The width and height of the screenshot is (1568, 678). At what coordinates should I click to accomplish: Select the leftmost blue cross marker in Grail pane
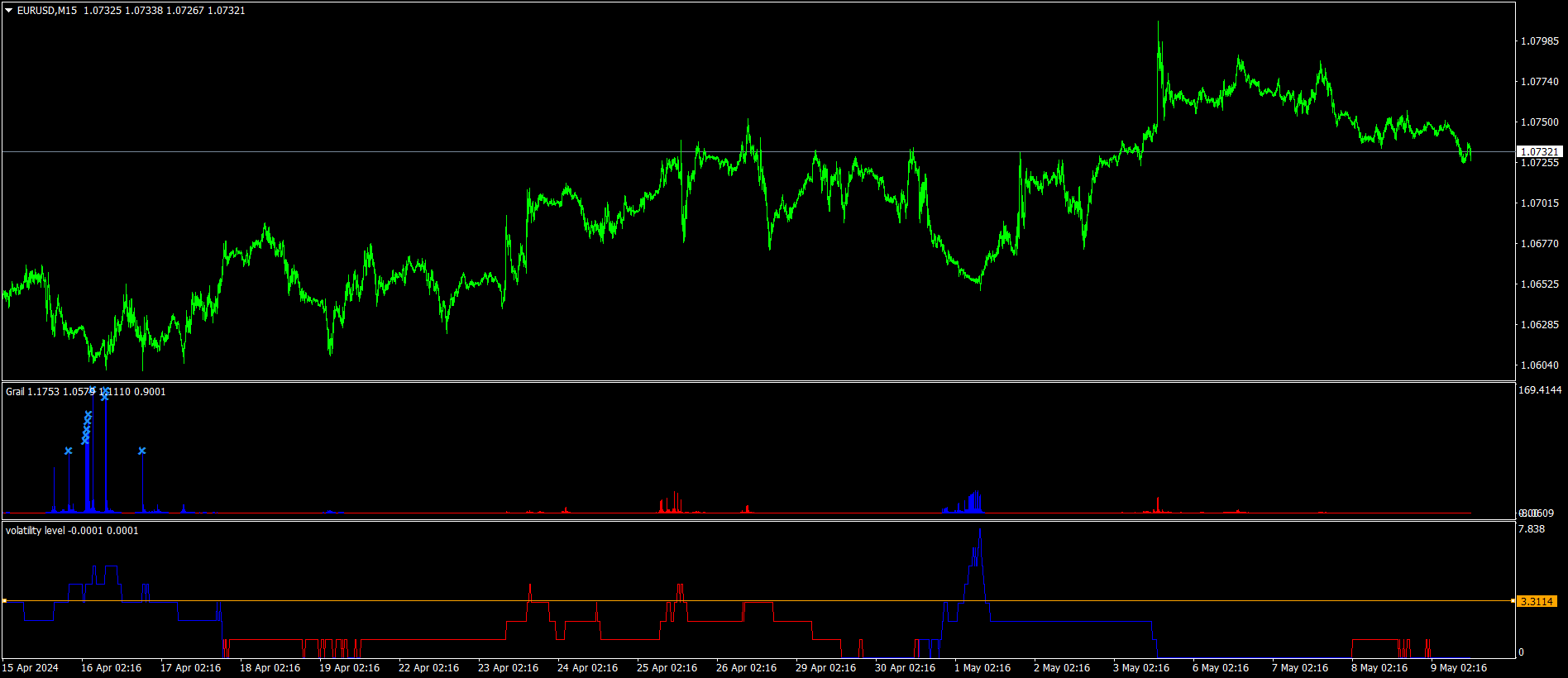click(x=69, y=451)
